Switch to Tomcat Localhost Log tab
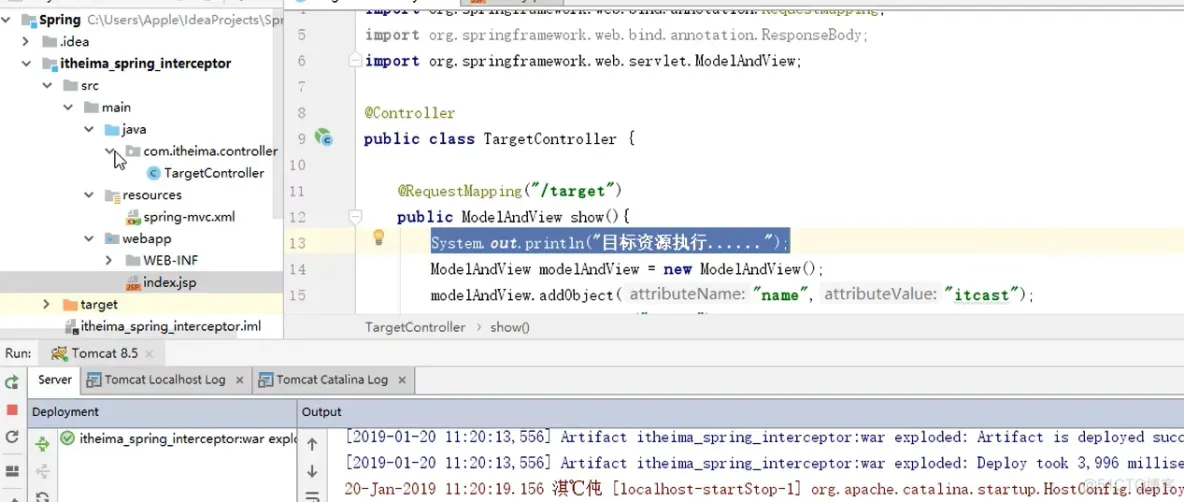Image resolution: width=1184 pixels, height=502 pixels. point(165,380)
